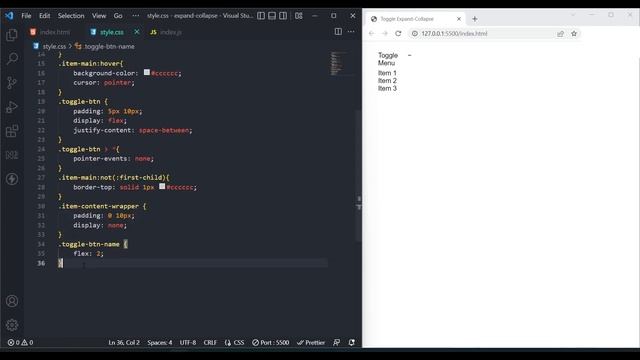Change indentation via Spaces: 4
Image resolution: width=640 pixels, height=360 pixels.
(x=160, y=342)
